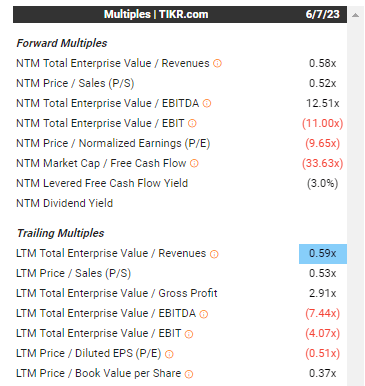Click the NTM Price / Sales (P/S) label
Screen dimensions: 365x386
pyautogui.click(x=75, y=83)
